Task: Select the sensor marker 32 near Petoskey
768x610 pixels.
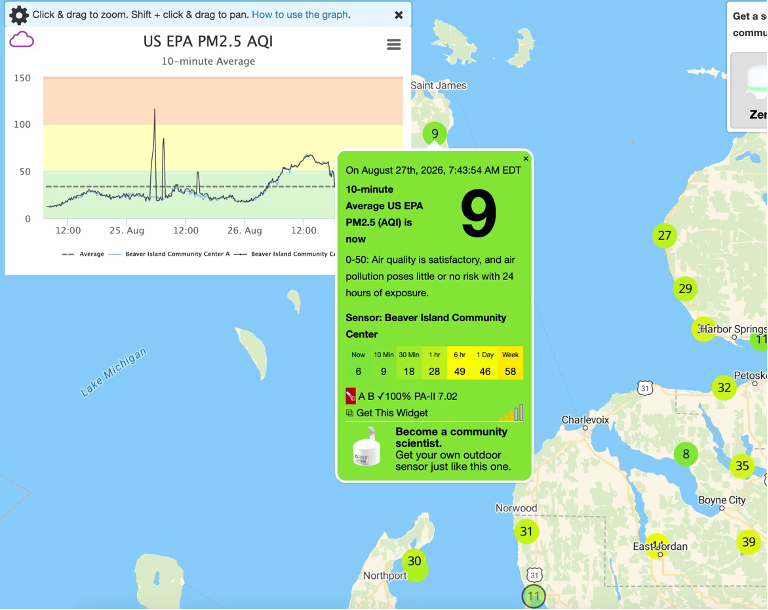Action: pos(724,388)
